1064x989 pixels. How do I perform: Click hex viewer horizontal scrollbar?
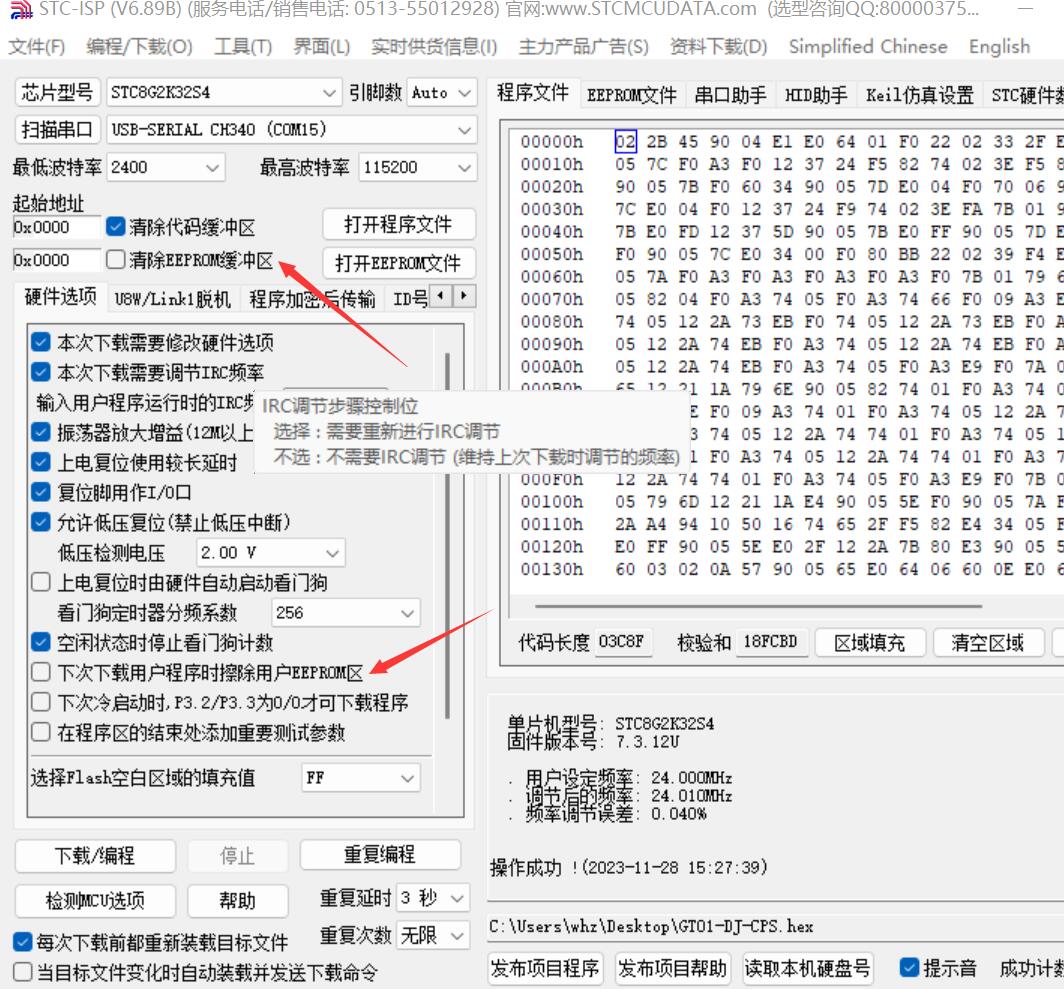pos(758,605)
